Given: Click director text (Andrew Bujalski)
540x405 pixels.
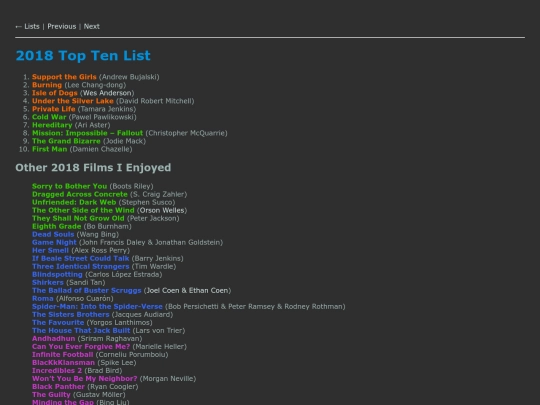Looking at the screenshot, I should pos(129,77).
